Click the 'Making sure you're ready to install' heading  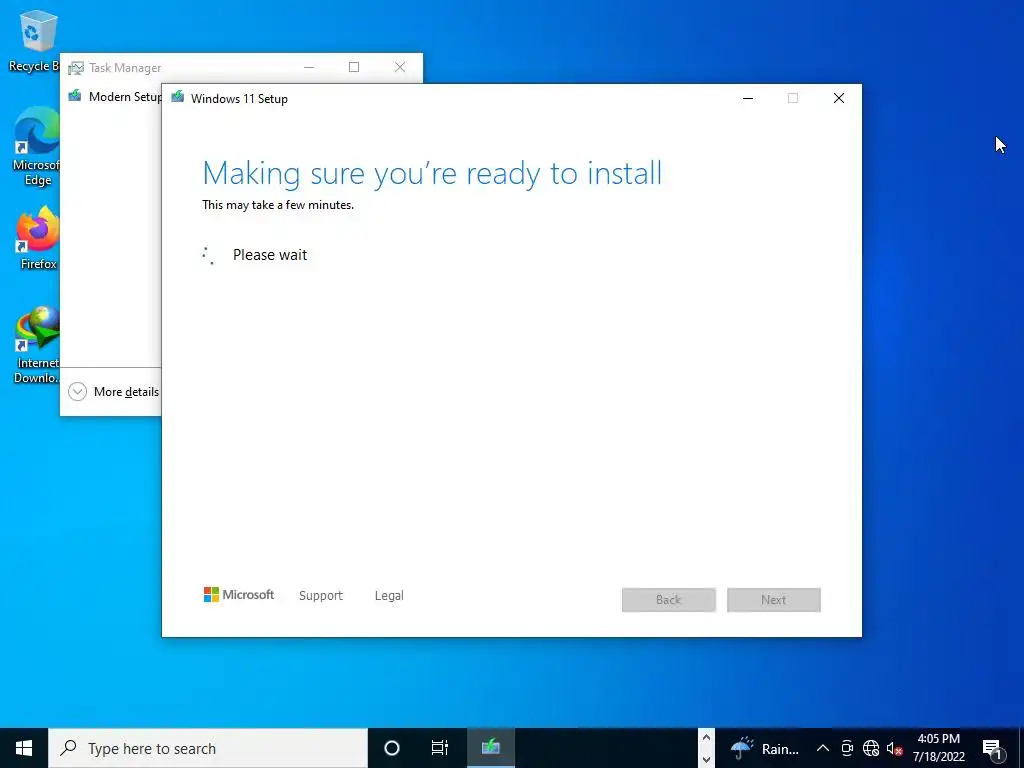[x=432, y=174]
